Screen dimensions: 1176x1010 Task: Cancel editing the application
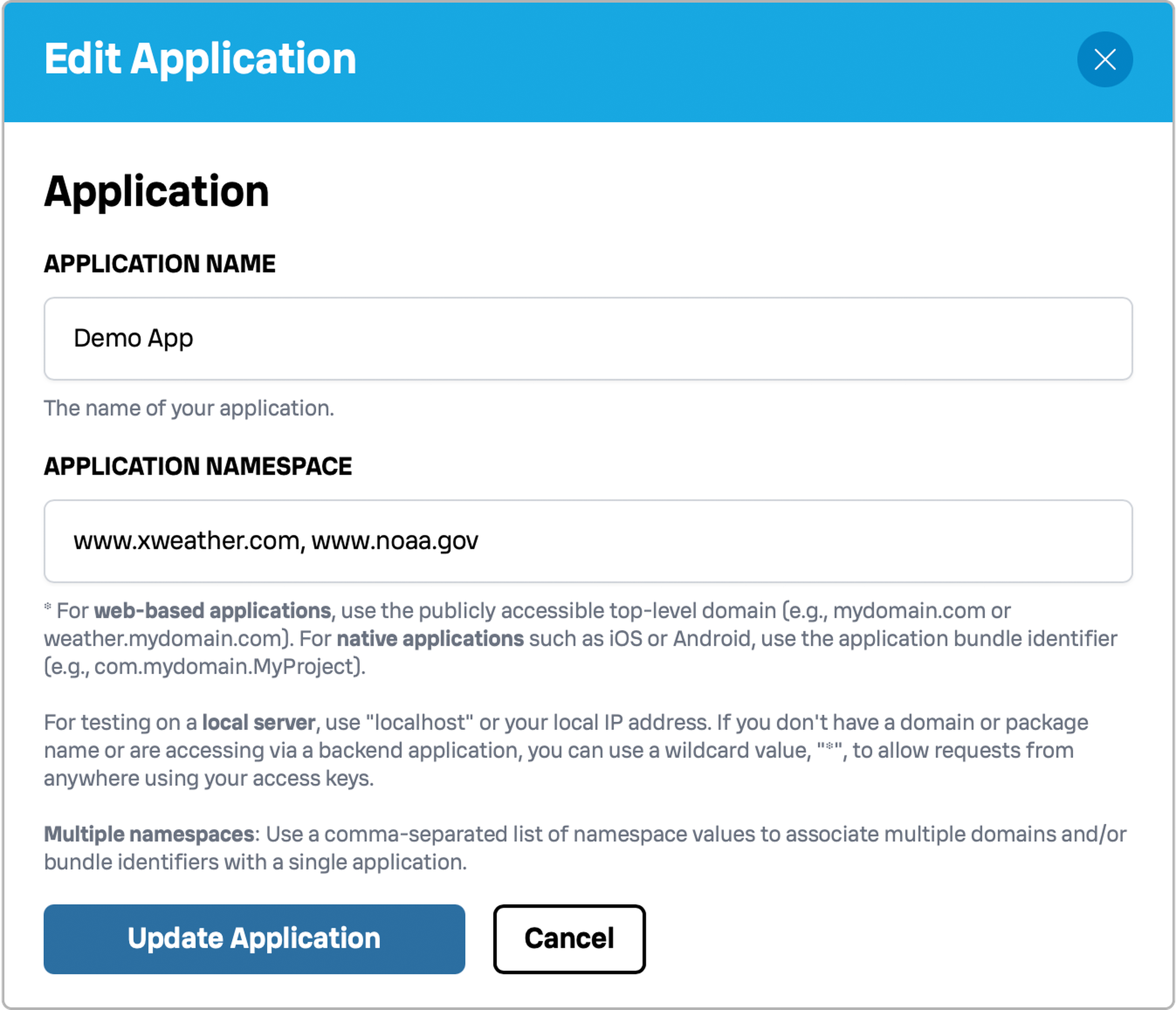click(x=569, y=939)
